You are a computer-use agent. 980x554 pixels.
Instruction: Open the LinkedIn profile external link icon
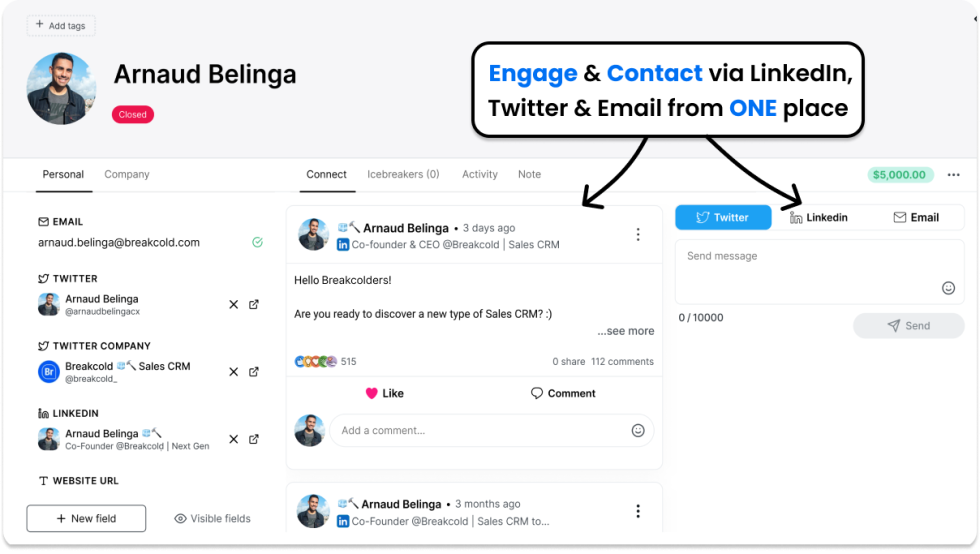254,440
